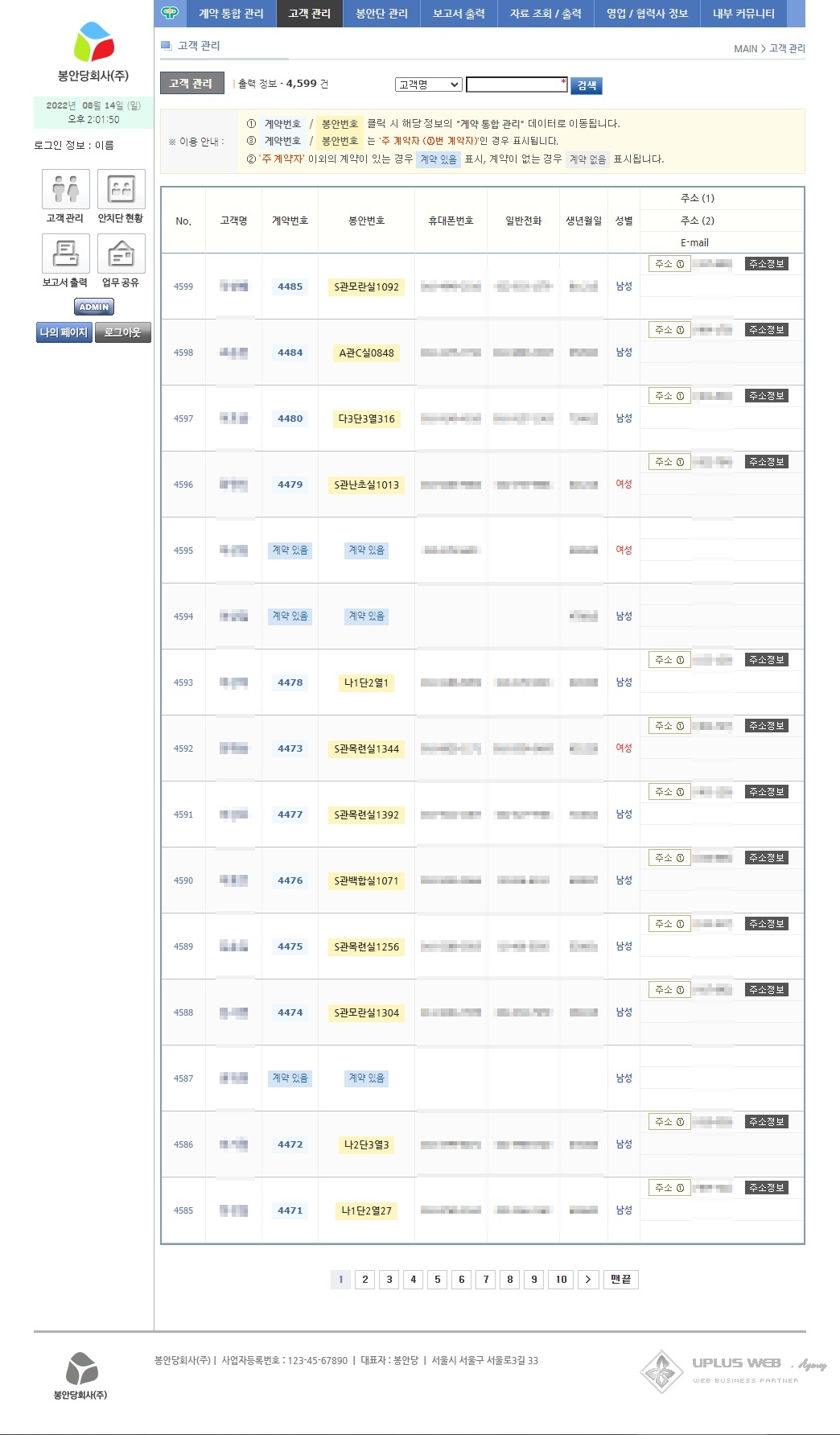This screenshot has width=840, height=1435.
Task: Open contract number 4484
Action: coord(290,353)
